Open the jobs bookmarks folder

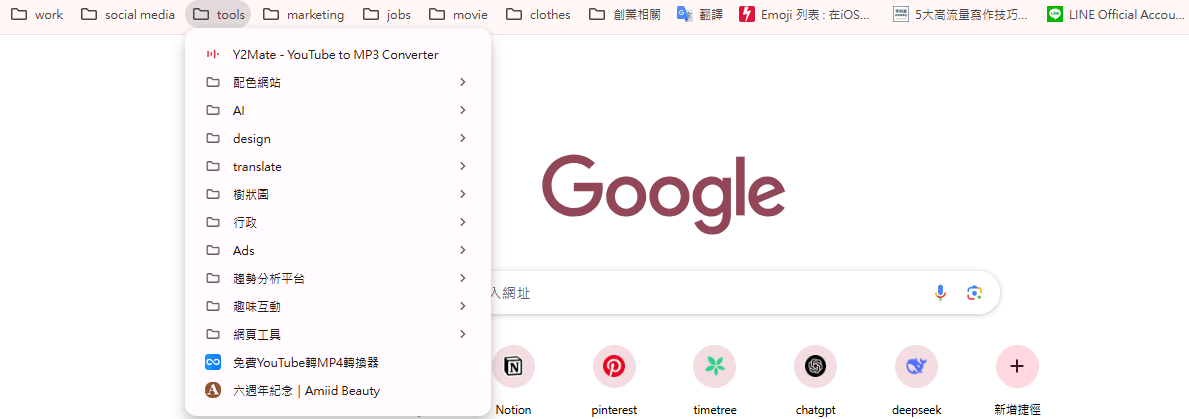(x=387, y=14)
